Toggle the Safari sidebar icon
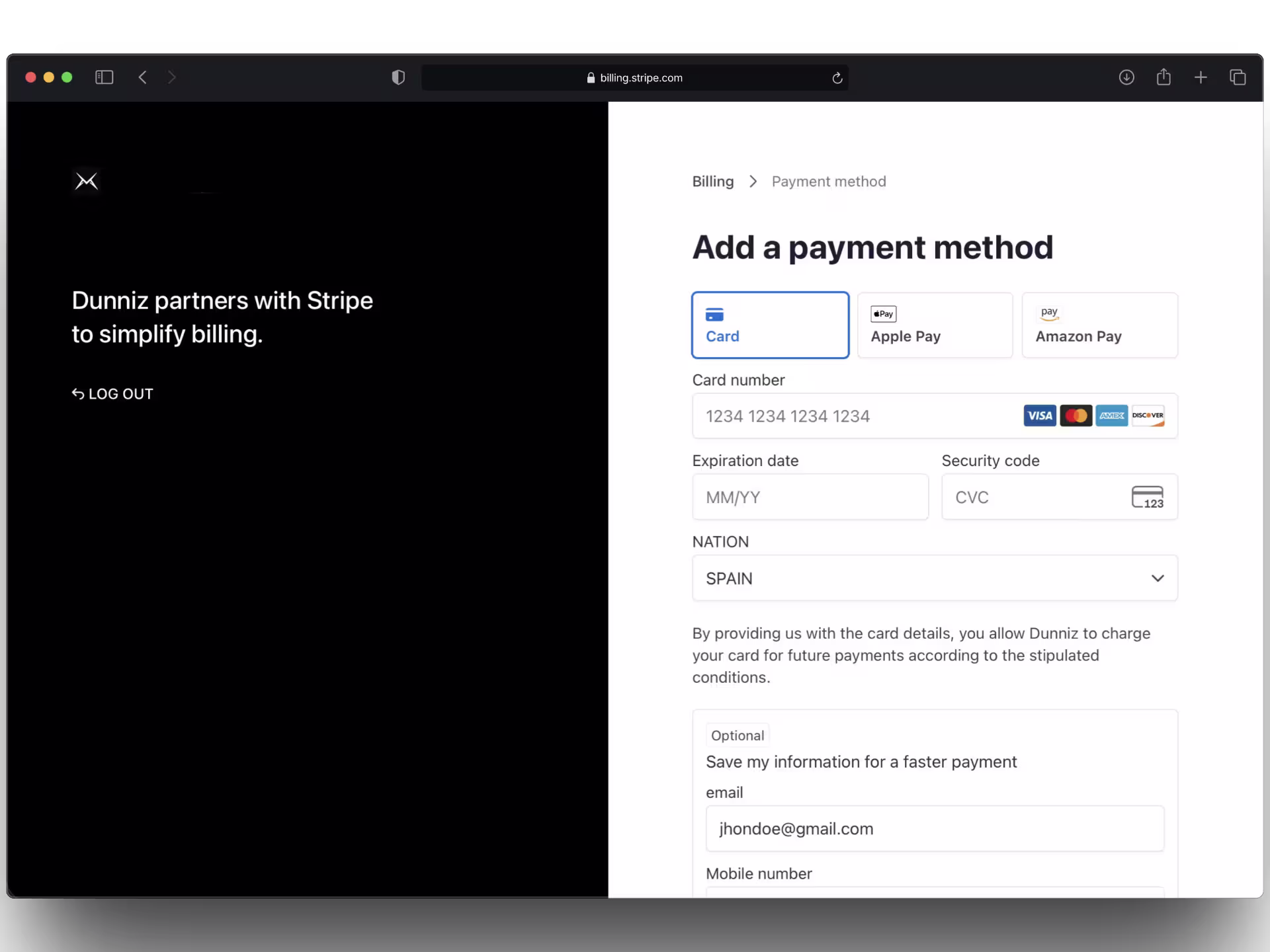 [105, 77]
